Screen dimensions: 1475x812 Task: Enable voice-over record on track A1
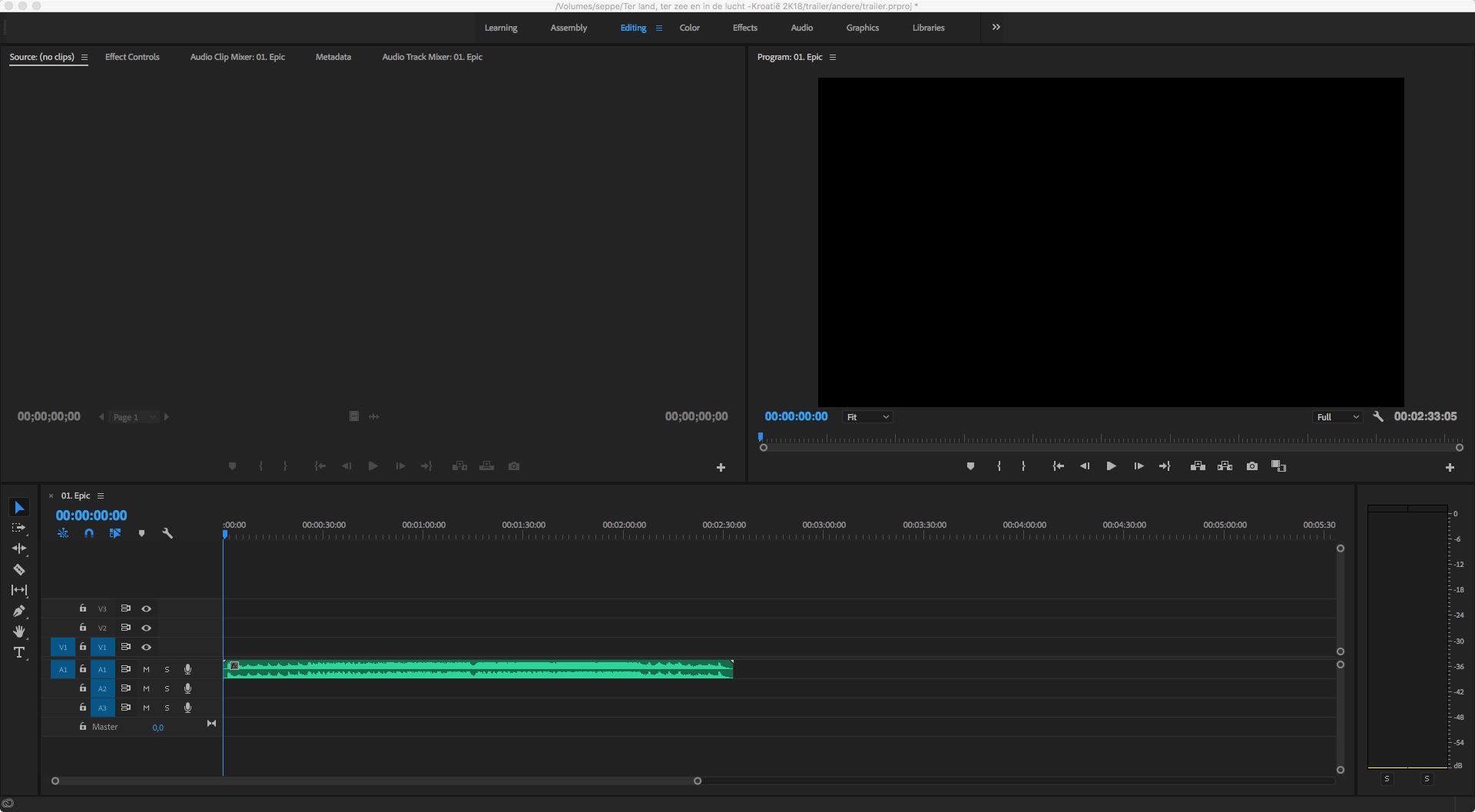[187, 669]
